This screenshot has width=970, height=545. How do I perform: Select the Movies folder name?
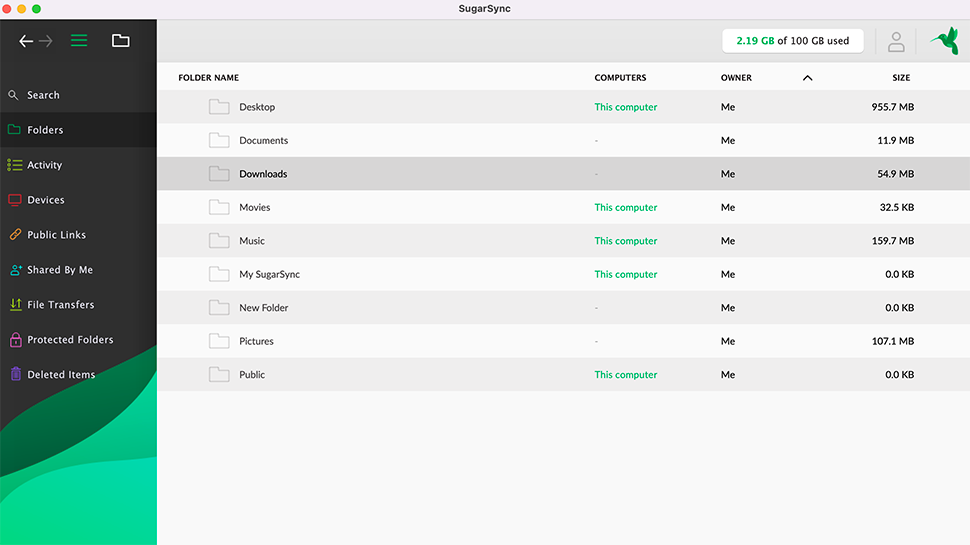pyautogui.click(x=255, y=207)
